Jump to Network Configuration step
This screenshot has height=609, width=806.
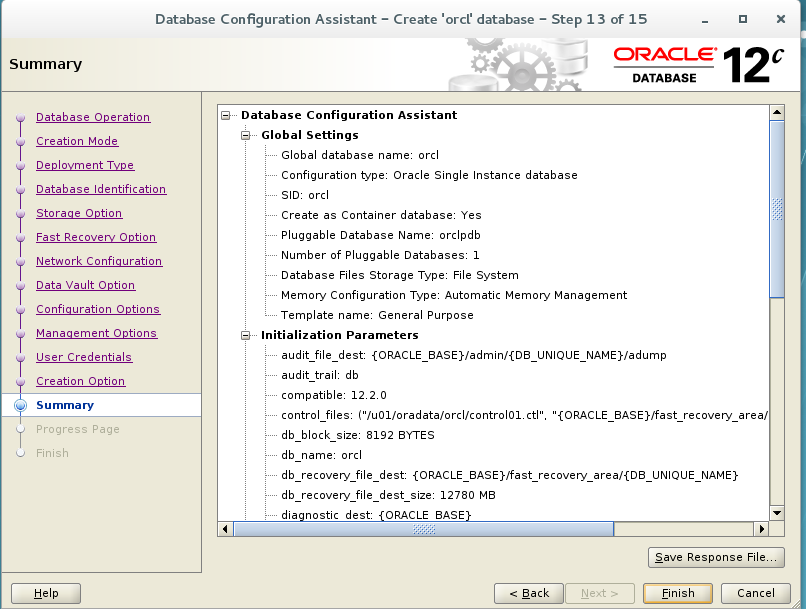[99, 261]
